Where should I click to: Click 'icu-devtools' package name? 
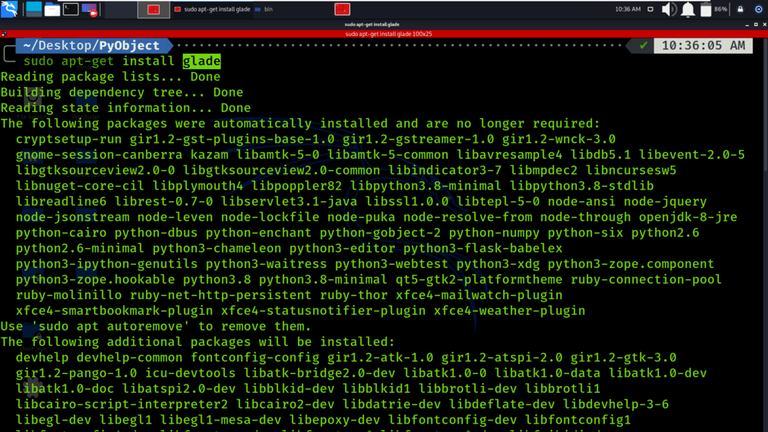(x=190, y=373)
